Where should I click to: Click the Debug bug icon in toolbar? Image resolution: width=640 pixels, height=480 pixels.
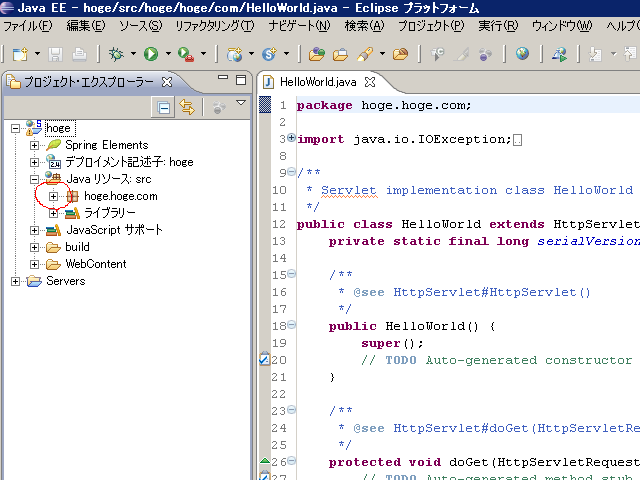(x=116, y=53)
